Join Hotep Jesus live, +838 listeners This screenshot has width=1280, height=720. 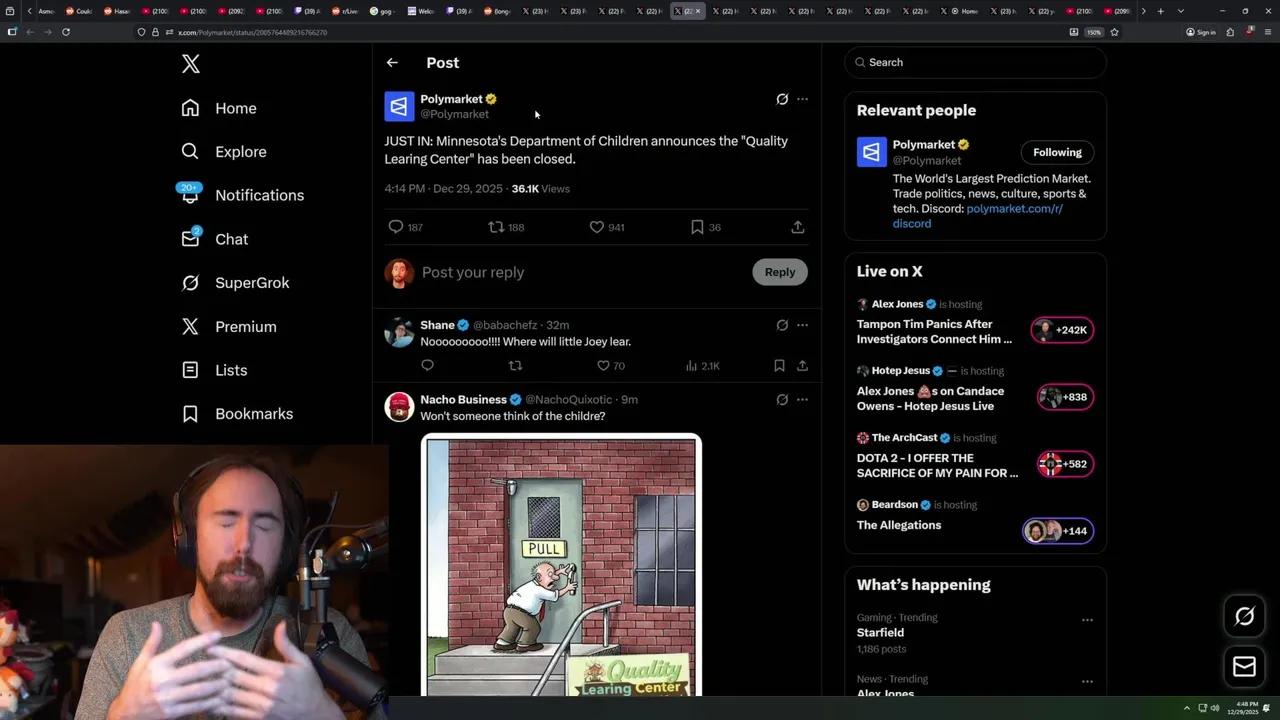pyautogui.click(x=1065, y=397)
